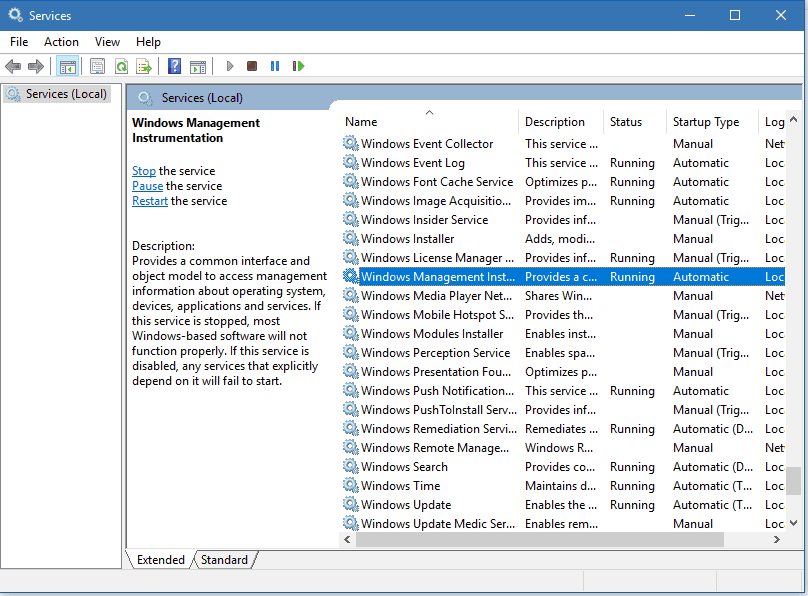Open the Help menu

(148, 42)
